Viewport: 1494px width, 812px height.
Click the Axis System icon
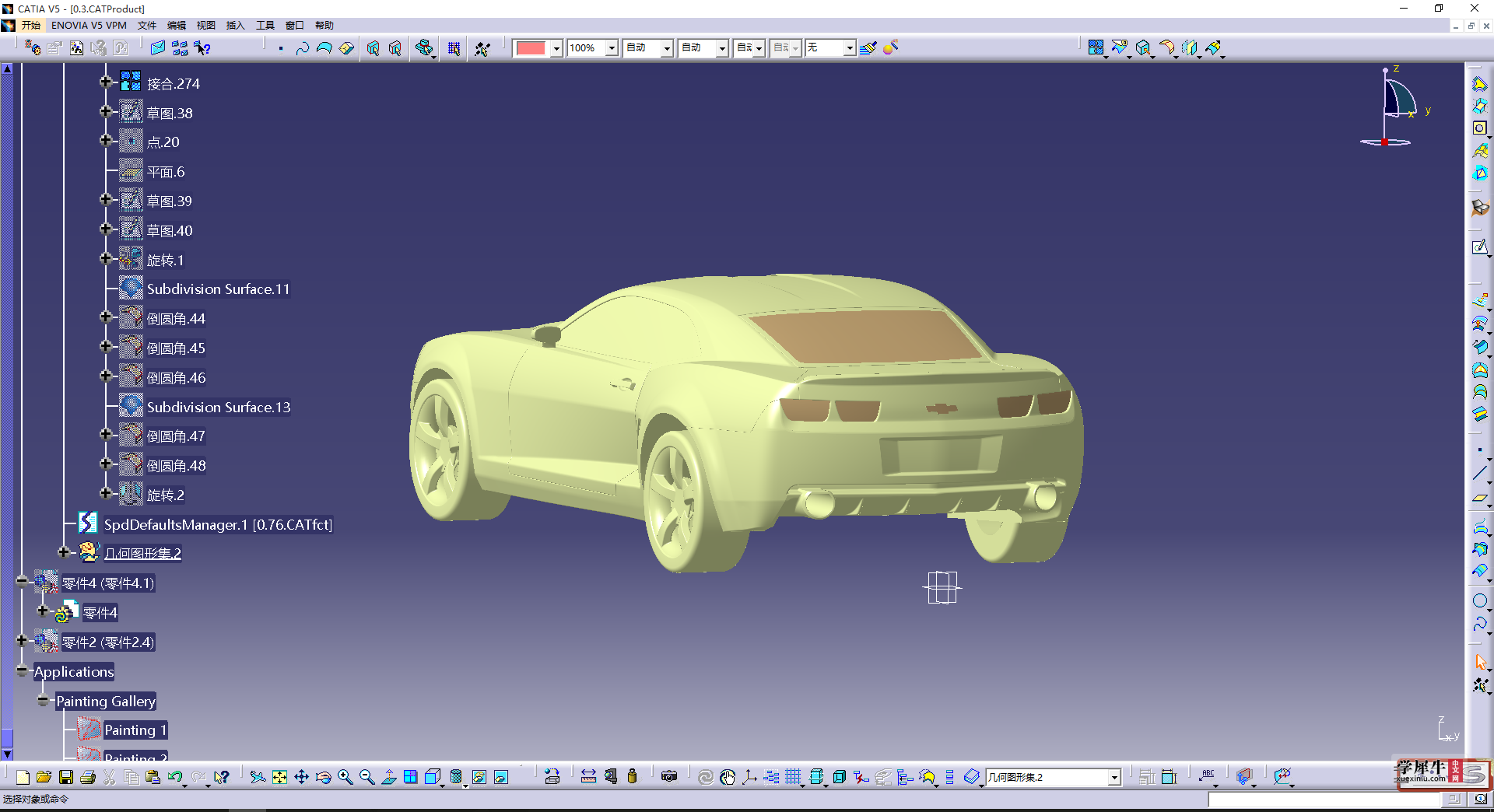coord(749,777)
